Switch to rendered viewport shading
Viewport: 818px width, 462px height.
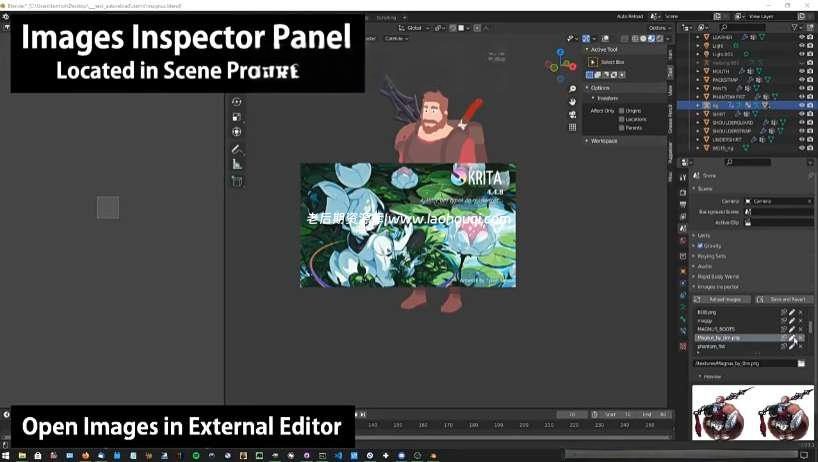tap(659, 39)
